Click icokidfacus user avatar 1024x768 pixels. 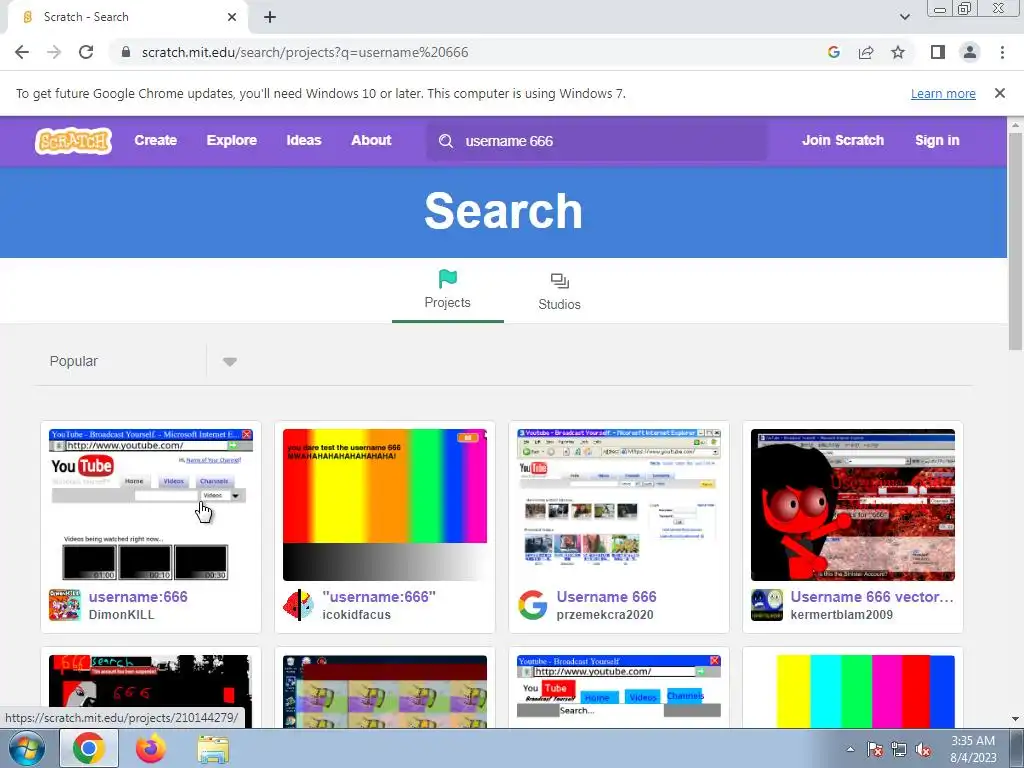tap(298, 605)
